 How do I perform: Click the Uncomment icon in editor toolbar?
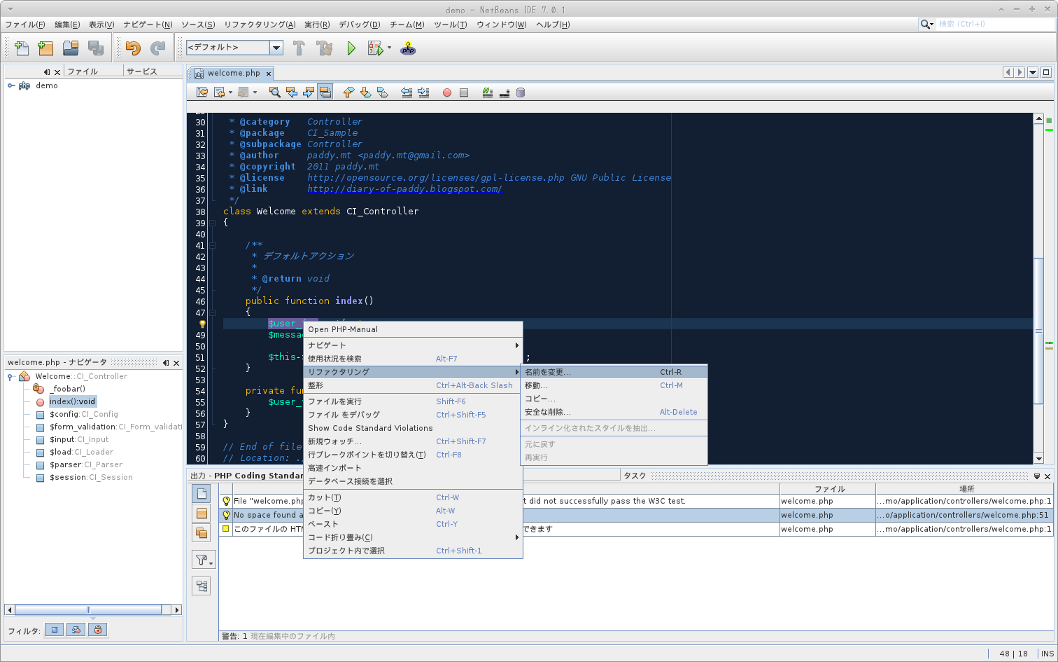click(504, 92)
